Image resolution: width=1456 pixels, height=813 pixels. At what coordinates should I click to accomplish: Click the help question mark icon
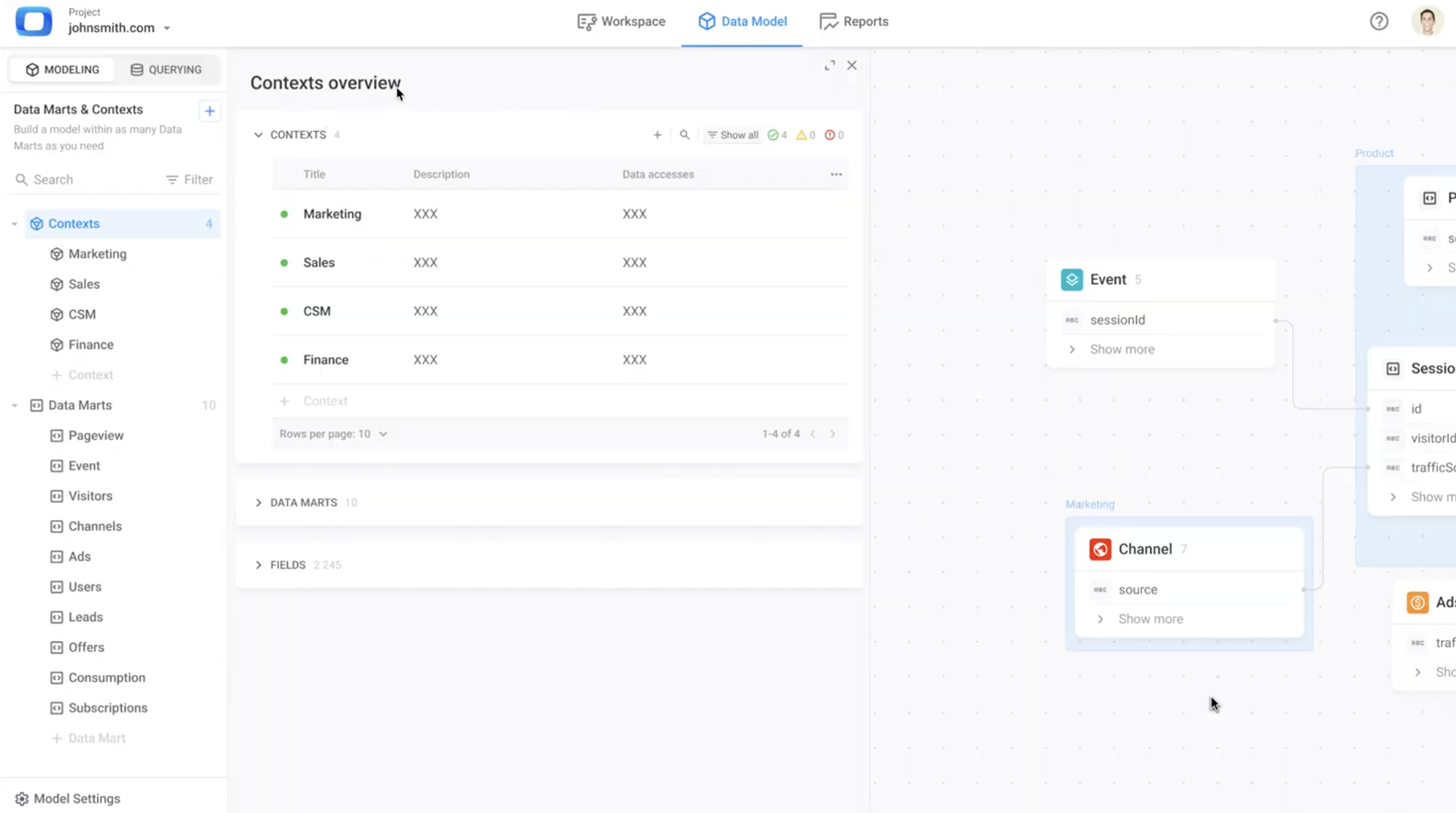click(1379, 21)
